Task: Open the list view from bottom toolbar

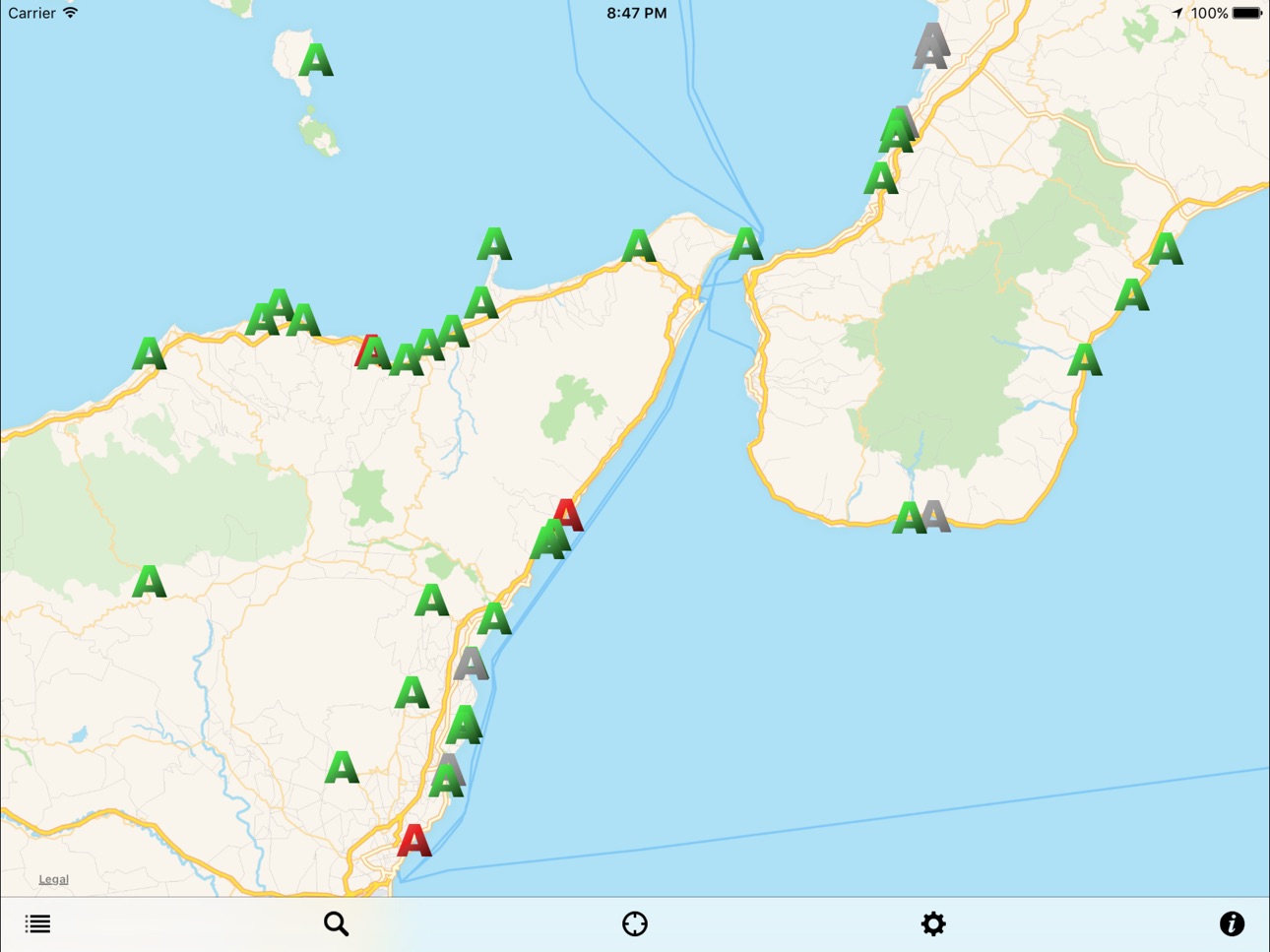Action: [x=37, y=923]
